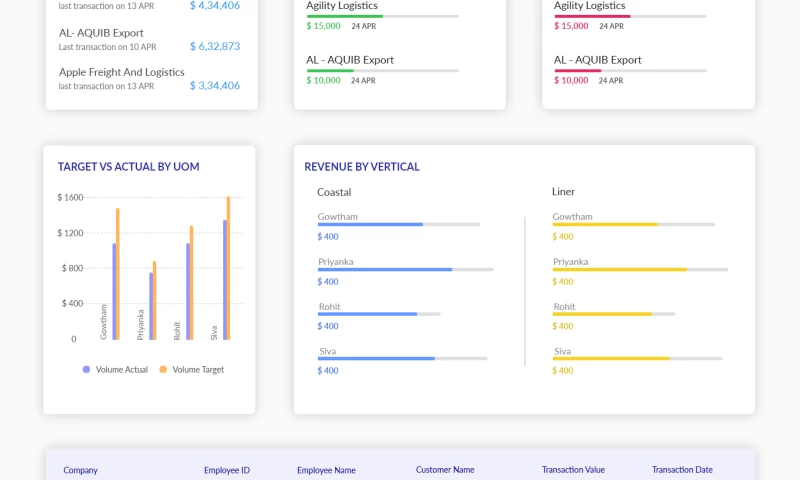Screen dimensions: 800x480
Task: Select Siva's yellow revenue bar under Liner
Action: click(611, 358)
